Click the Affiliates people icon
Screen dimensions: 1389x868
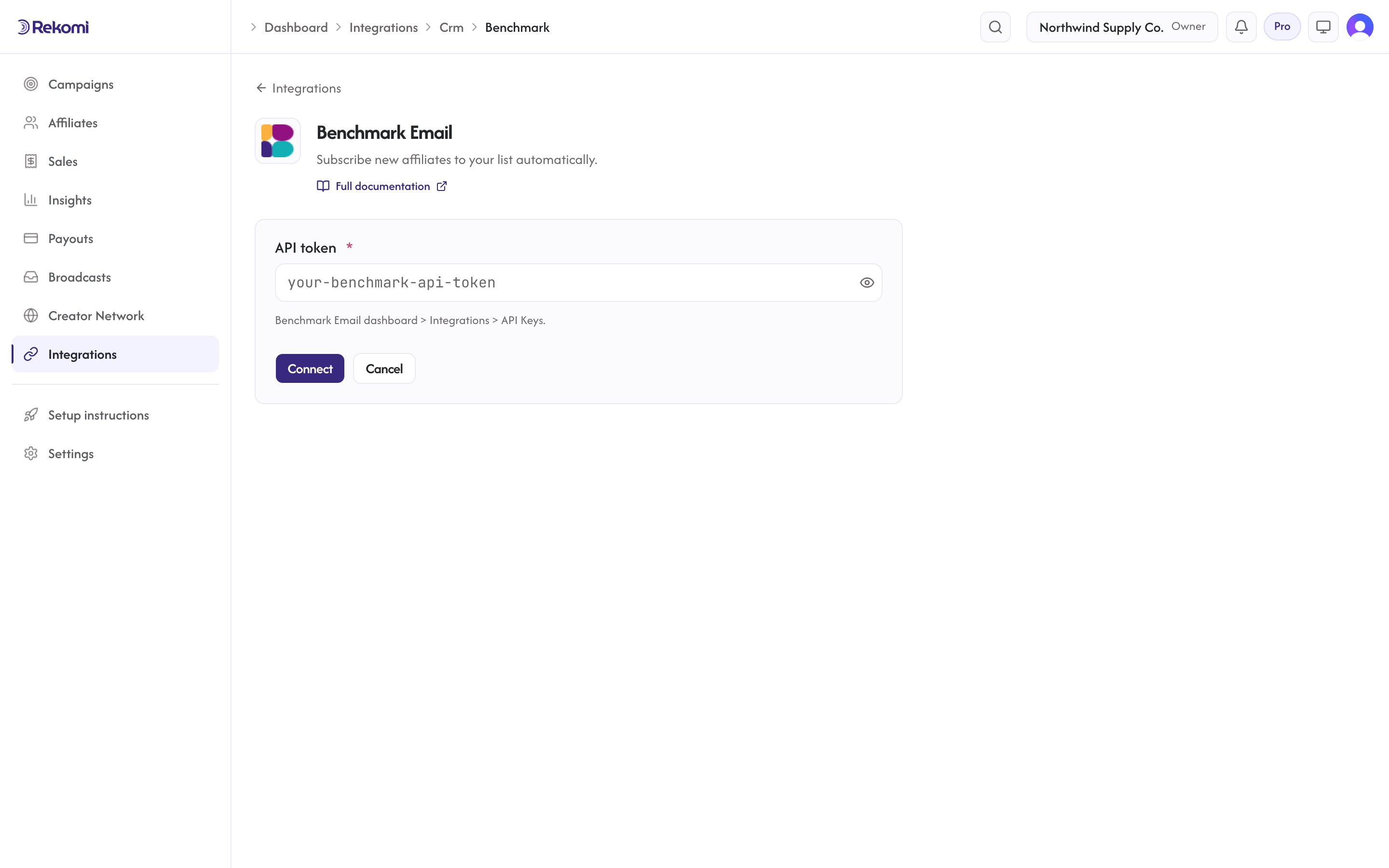(31, 123)
